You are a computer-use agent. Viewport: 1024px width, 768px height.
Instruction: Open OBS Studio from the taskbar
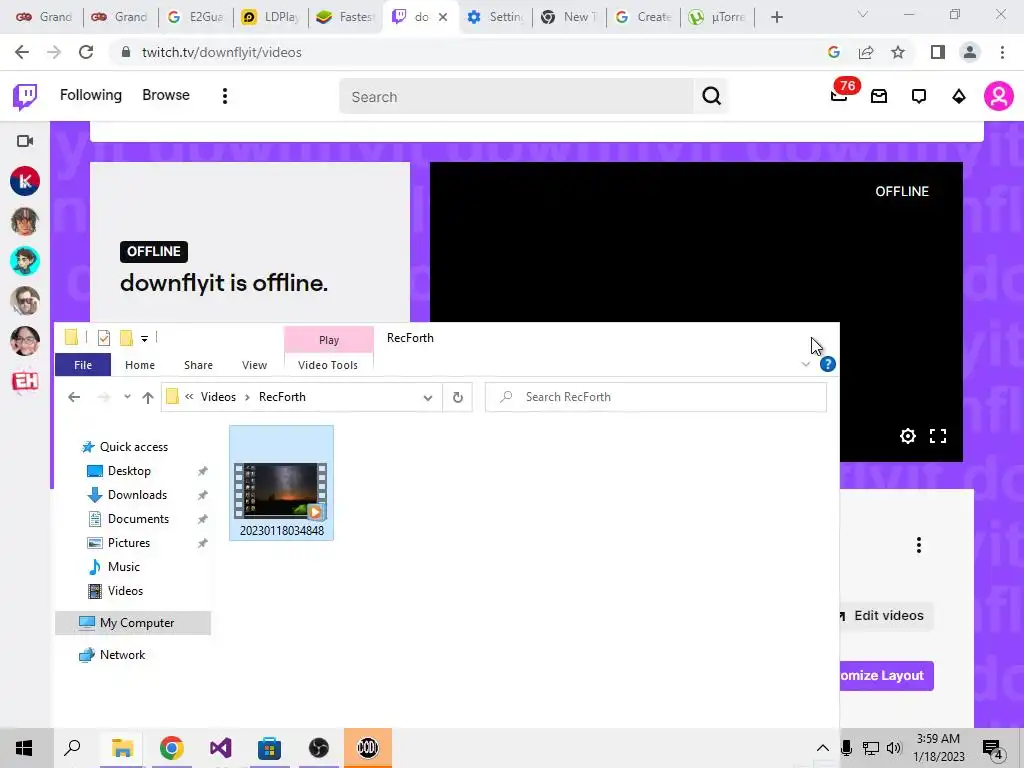[319, 748]
